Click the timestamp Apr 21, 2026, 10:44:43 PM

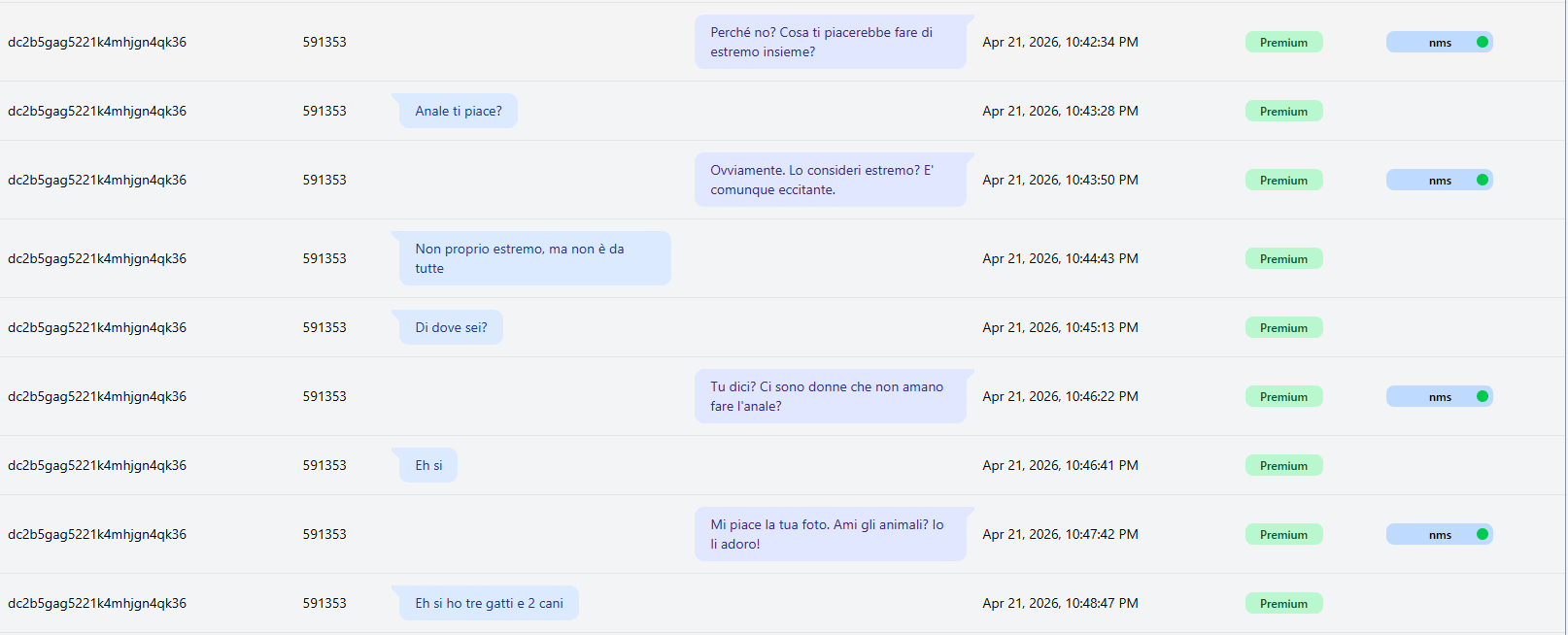coord(1060,258)
